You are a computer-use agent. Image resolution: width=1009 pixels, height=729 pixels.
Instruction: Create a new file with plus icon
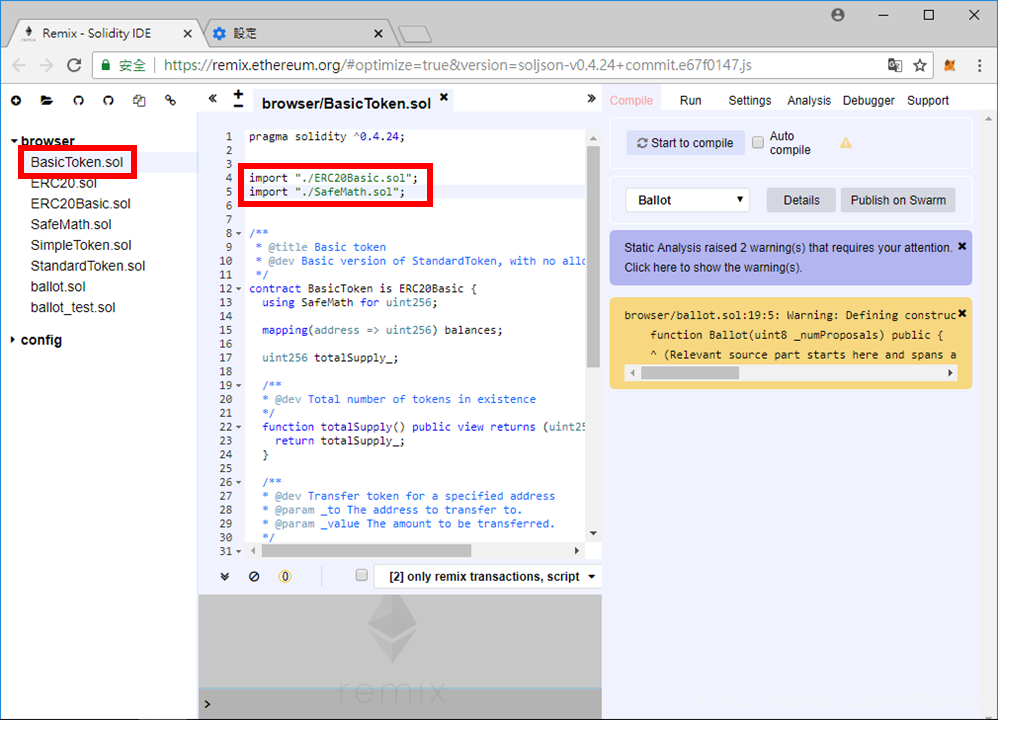tap(16, 100)
